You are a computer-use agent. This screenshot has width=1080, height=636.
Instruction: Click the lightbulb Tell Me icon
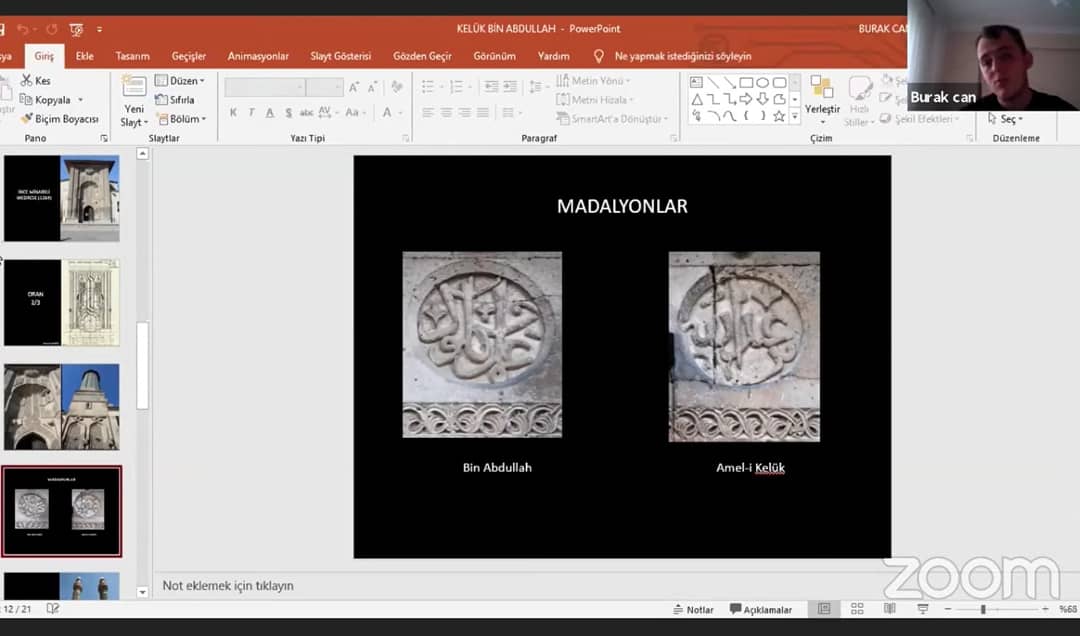click(599, 56)
